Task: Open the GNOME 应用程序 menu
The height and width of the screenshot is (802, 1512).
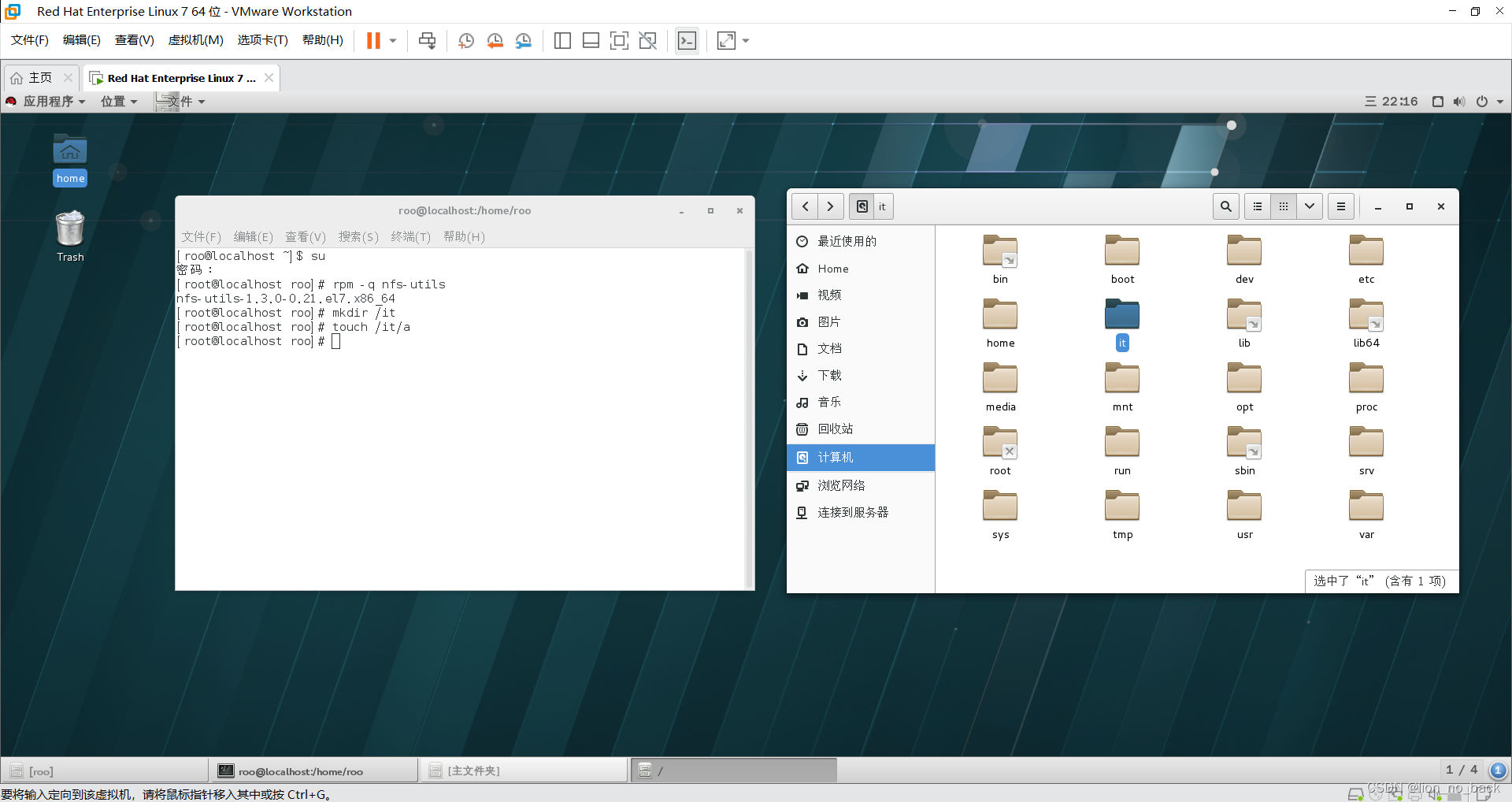Action: point(46,102)
